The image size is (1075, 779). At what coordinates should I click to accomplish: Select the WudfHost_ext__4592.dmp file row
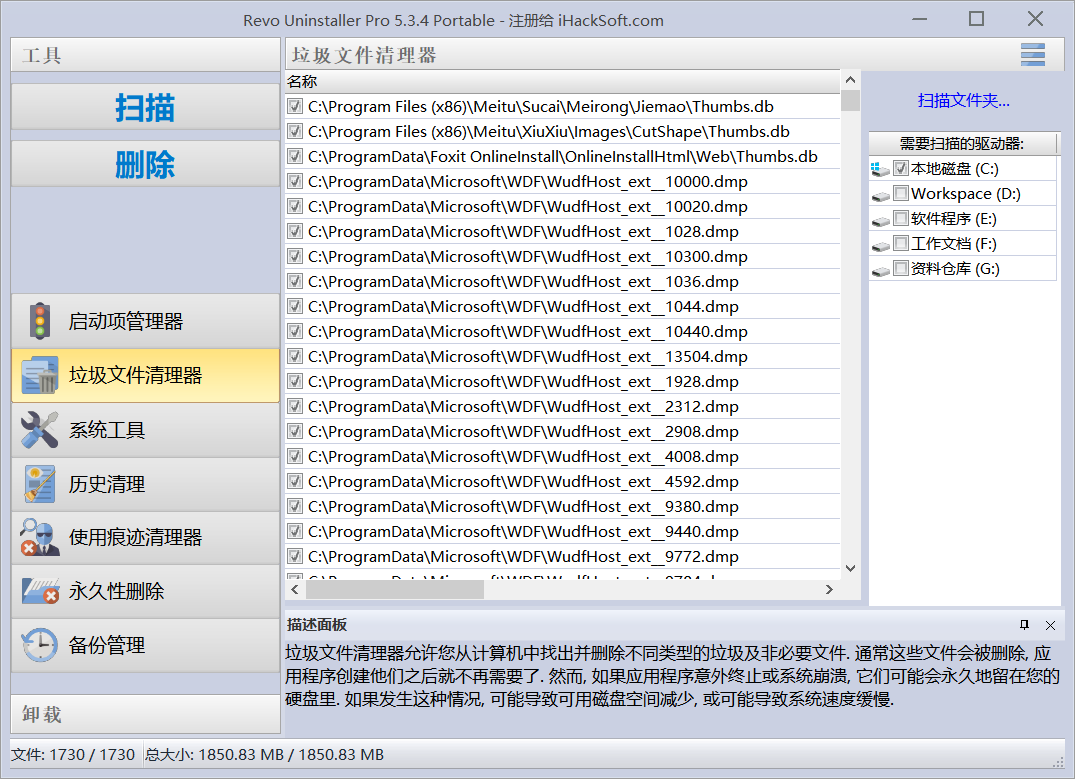tap(562, 481)
